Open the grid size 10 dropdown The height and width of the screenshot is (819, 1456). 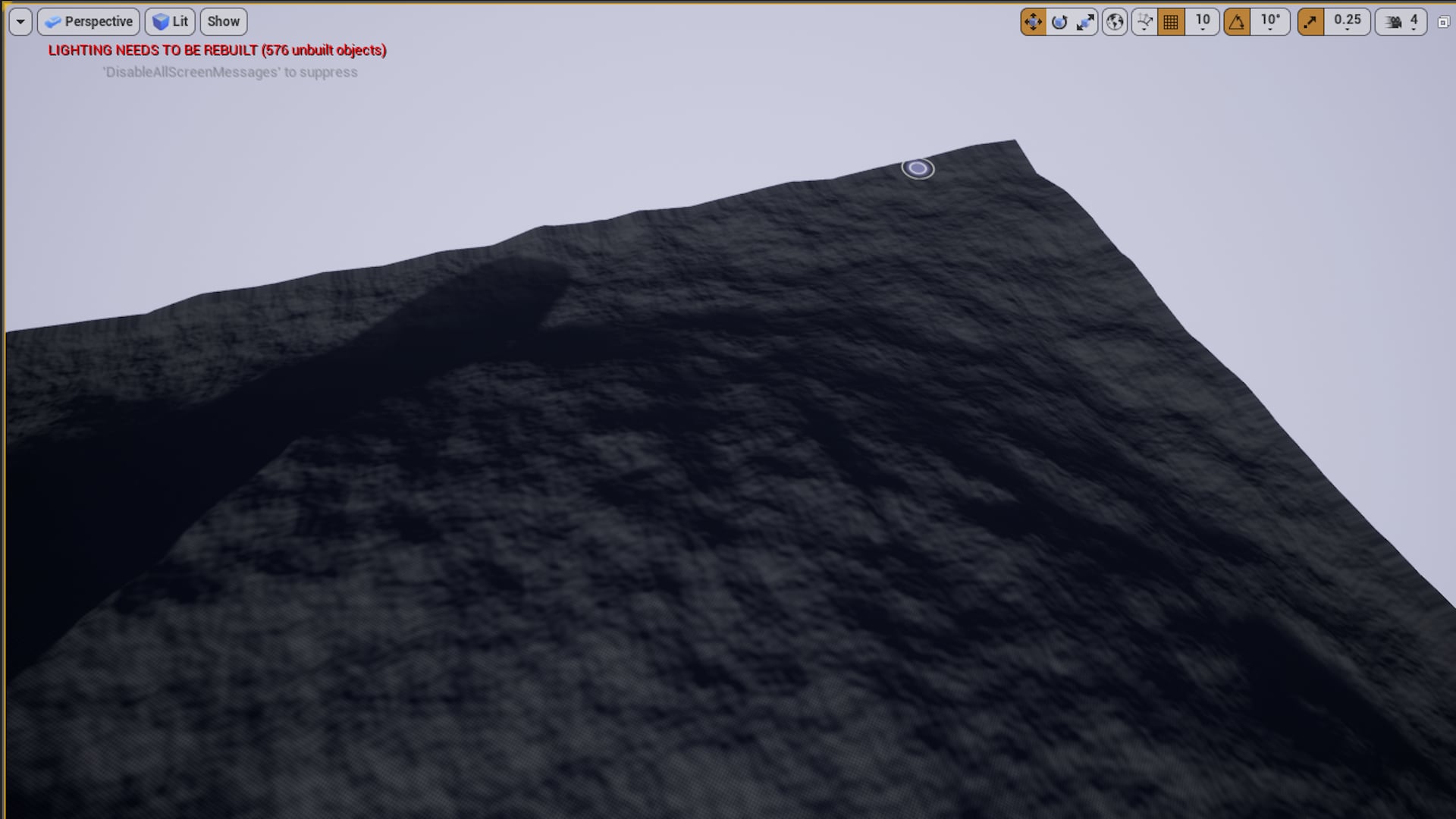(1202, 21)
